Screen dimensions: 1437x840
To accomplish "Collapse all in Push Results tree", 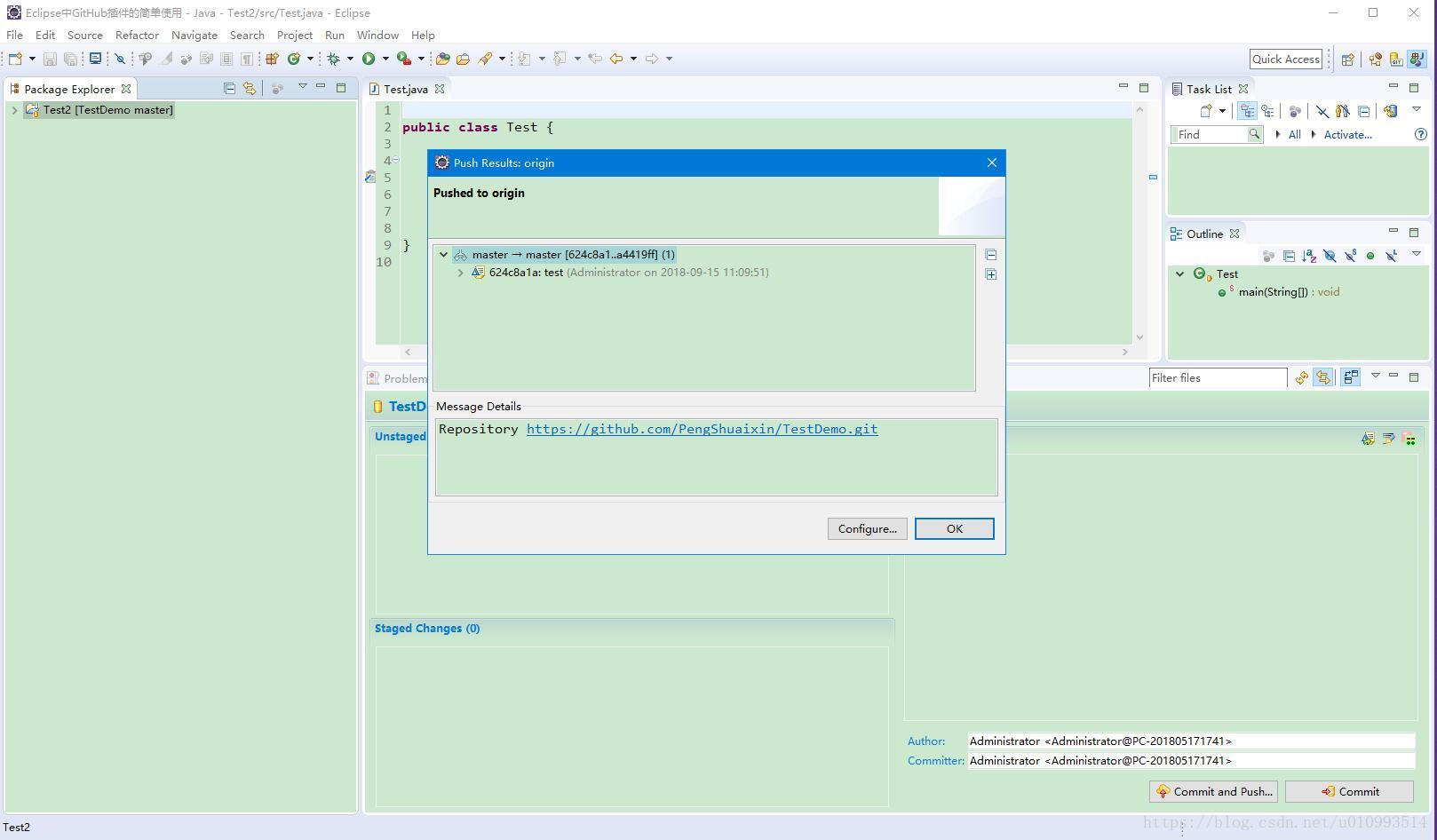I will pyautogui.click(x=991, y=255).
